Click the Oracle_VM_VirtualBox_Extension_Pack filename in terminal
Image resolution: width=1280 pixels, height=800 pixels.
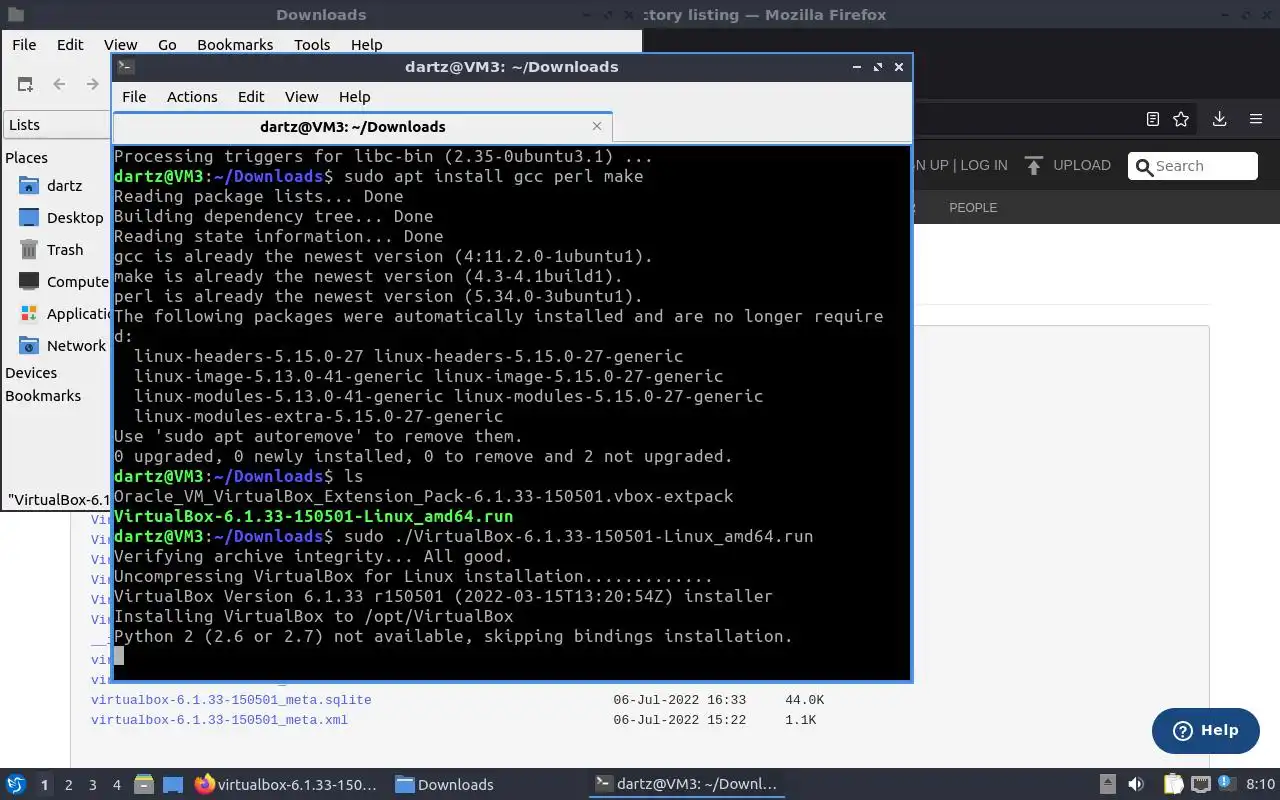(424, 496)
